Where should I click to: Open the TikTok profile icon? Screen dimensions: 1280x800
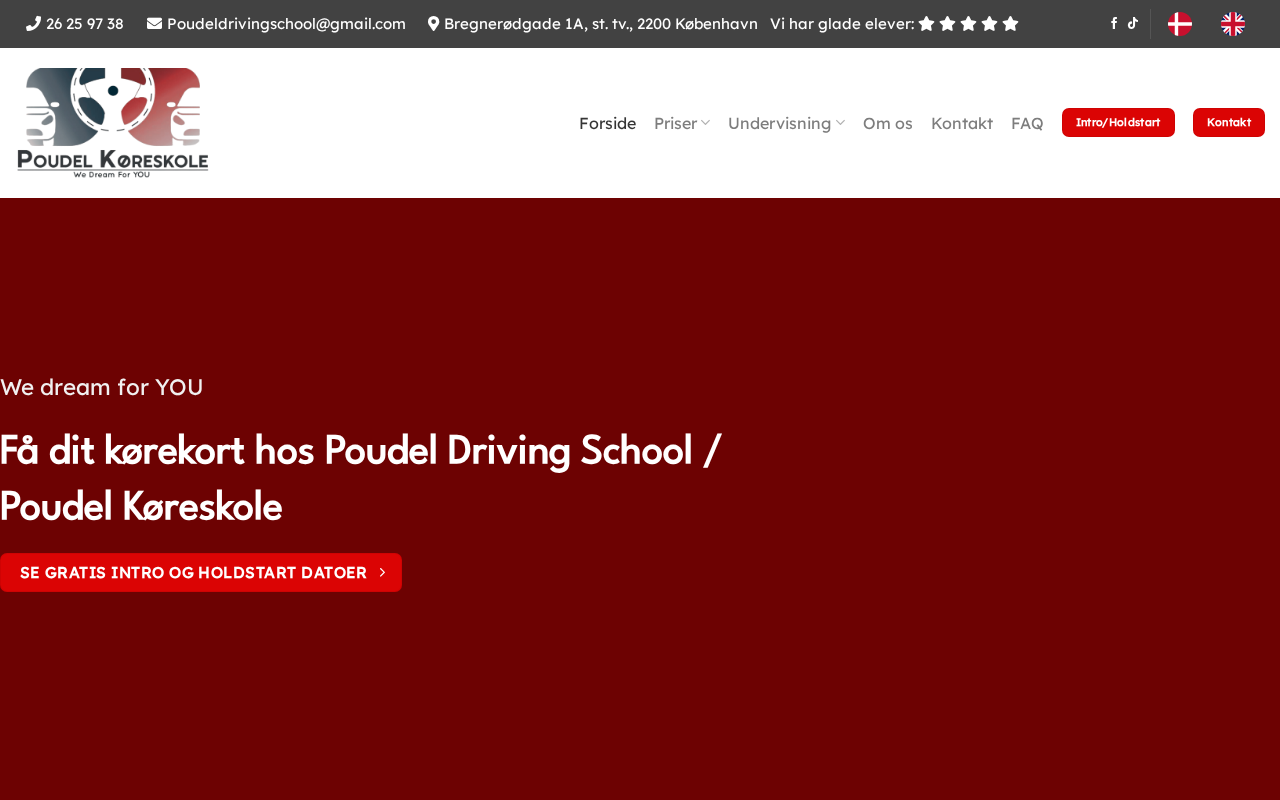1133,24
